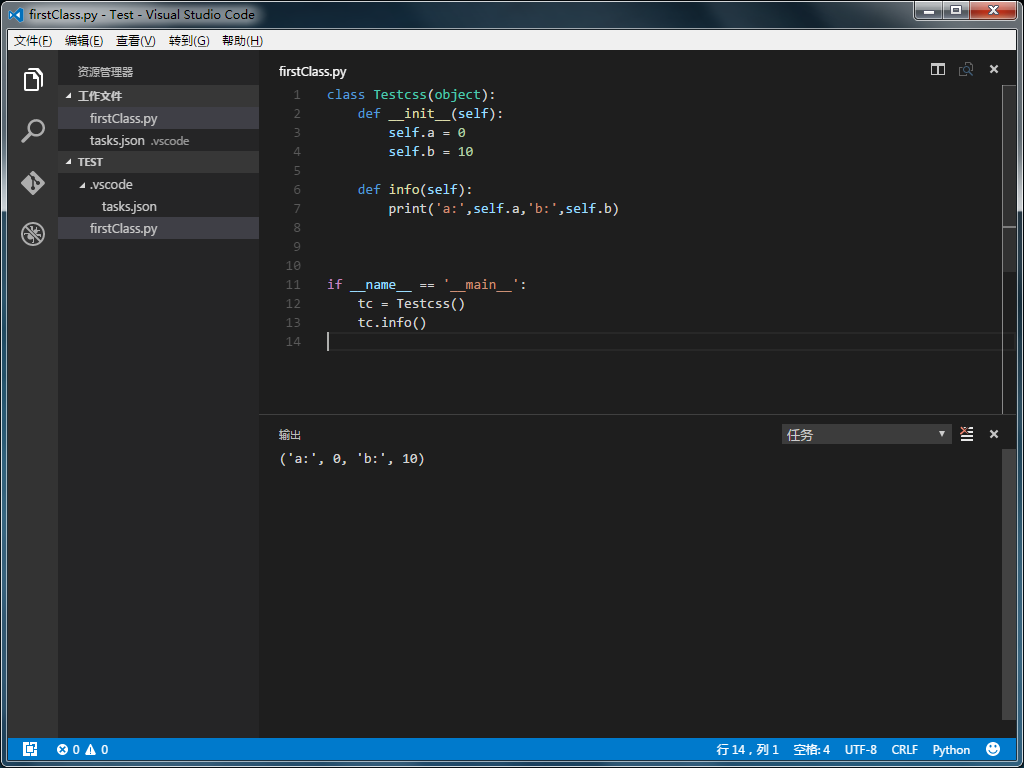This screenshot has width=1024, height=768.
Task: Change the UTF-8 encoding setting
Action: (861, 749)
